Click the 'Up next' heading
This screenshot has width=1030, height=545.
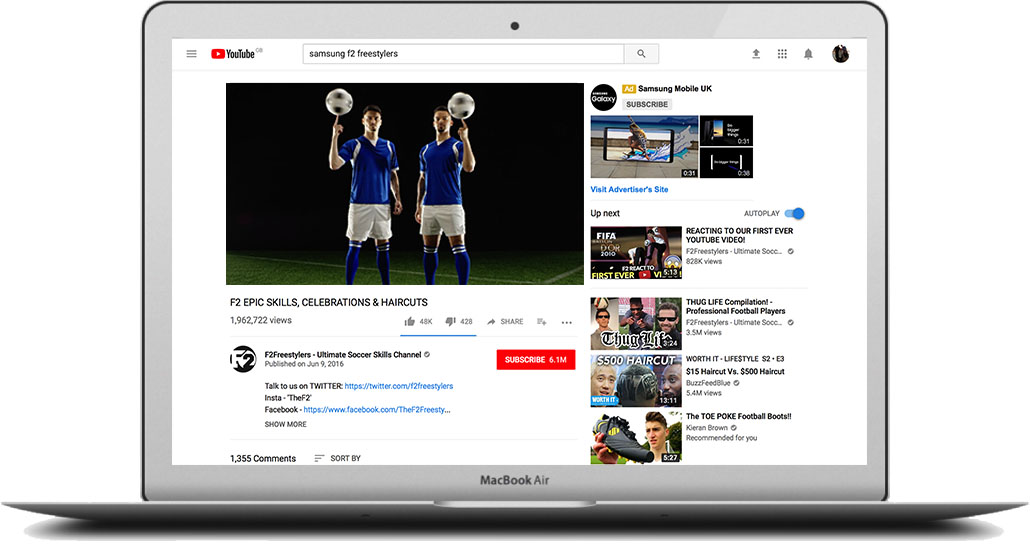point(605,213)
